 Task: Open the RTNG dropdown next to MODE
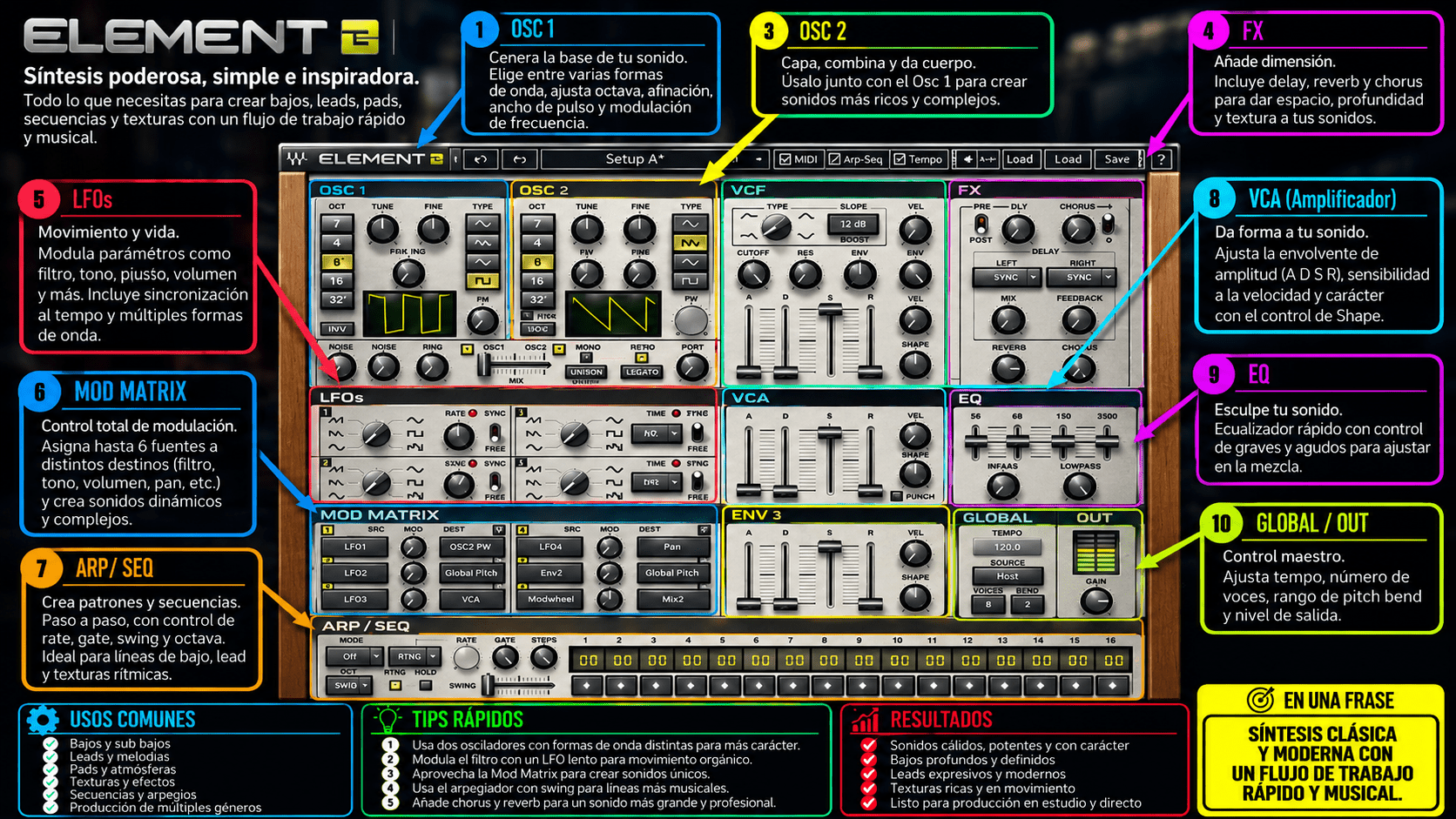(415, 656)
